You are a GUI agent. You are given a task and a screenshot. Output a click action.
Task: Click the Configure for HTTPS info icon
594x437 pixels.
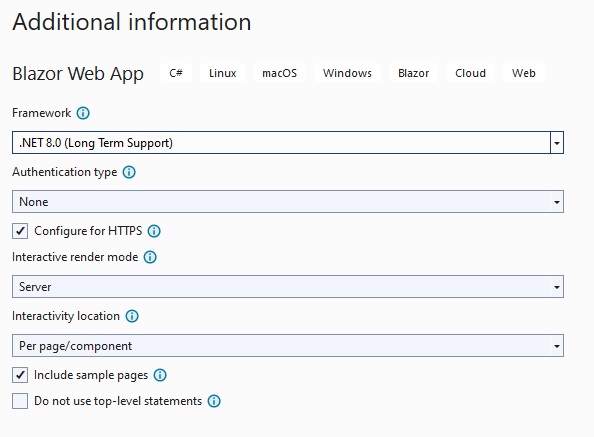tap(154, 231)
